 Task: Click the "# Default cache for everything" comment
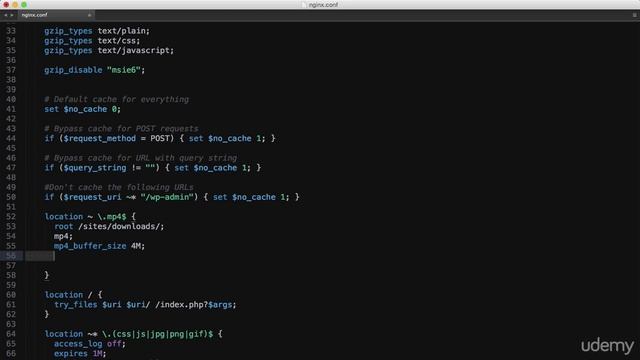116,100
